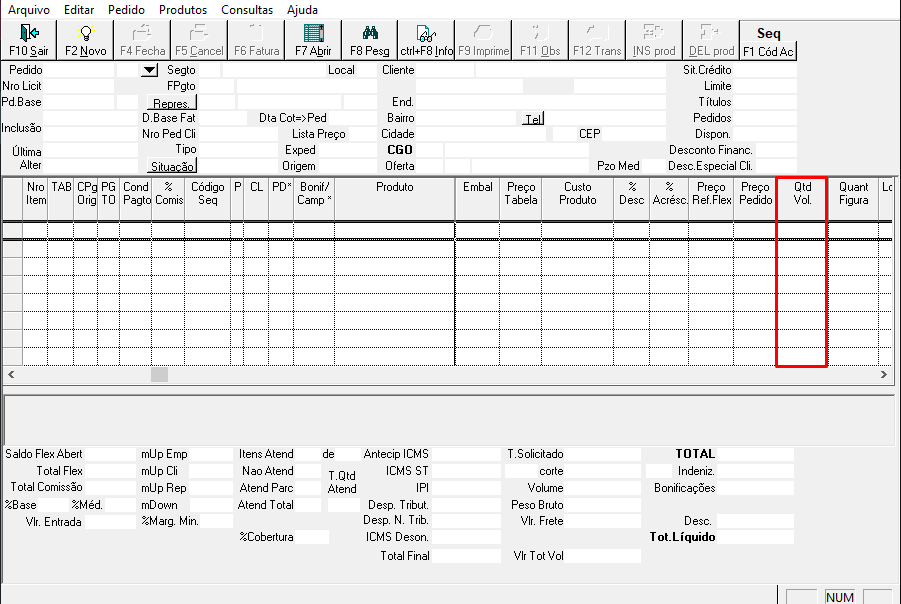
Task: Click the Custo Produto column header
Action: pos(577,199)
